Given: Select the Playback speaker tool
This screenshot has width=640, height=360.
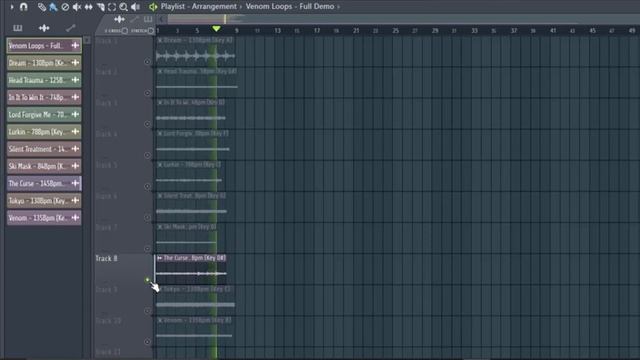Looking at the screenshot, I should click(136, 7).
